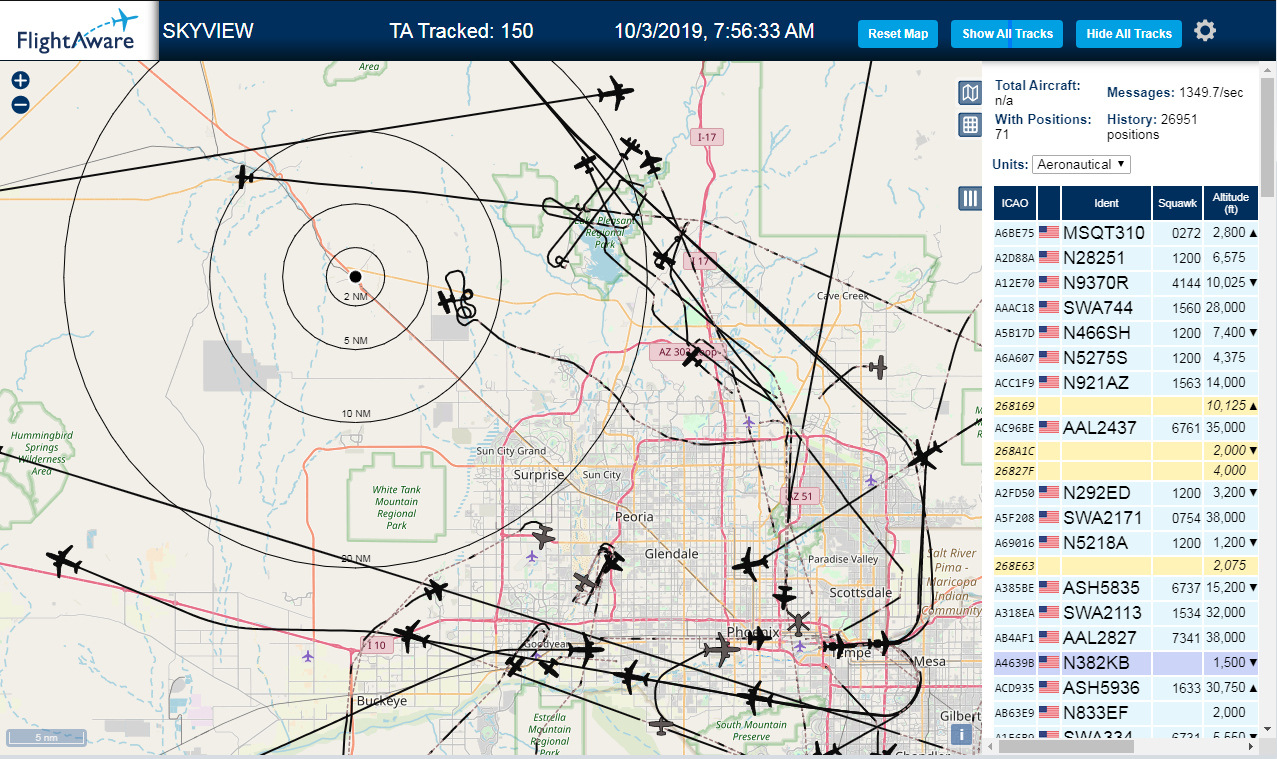The width and height of the screenshot is (1277, 759).
Task: Click purple airport marker south of Peoria label
Action: pyautogui.click(x=531, y=555)
